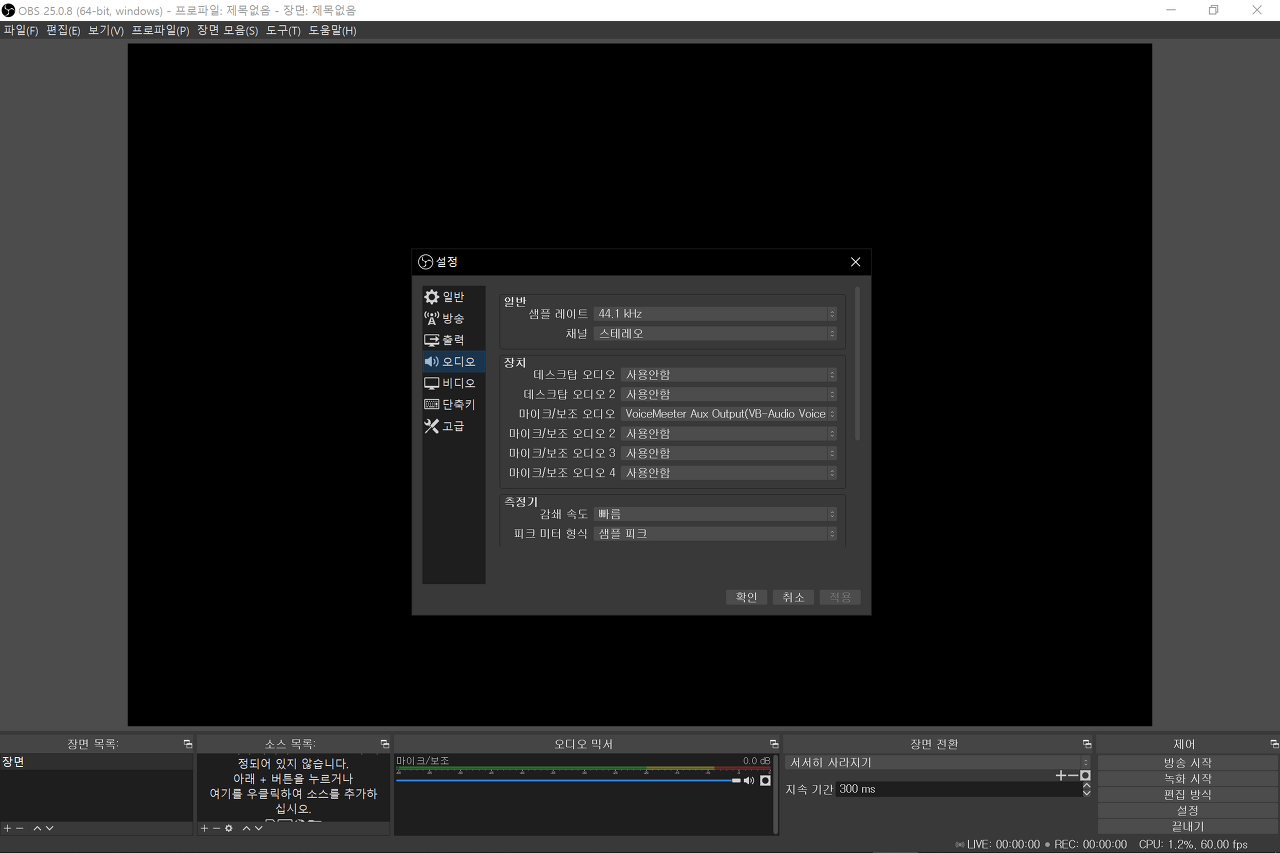This screenshot has width=1280, height=853.
Task: Open 마이크/보조 오디오 VoiceMeeter dropdown
Action: [729, 414]
